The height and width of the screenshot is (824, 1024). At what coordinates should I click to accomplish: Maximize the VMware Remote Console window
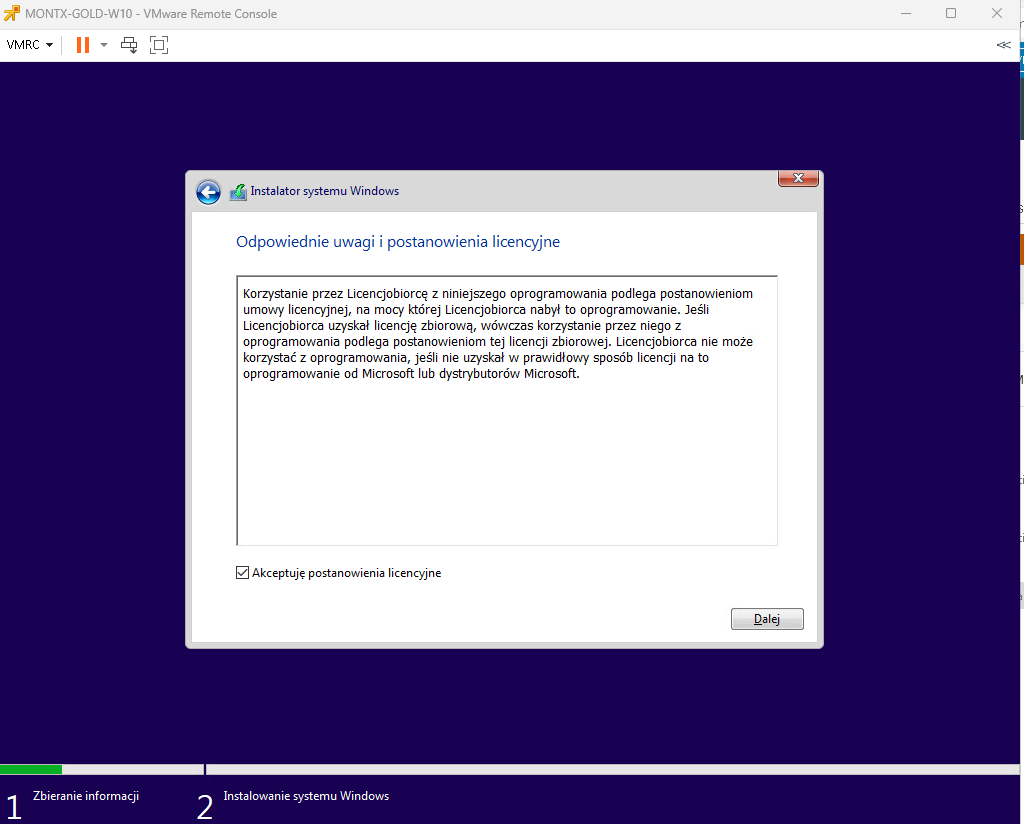(x=951, y=13)
